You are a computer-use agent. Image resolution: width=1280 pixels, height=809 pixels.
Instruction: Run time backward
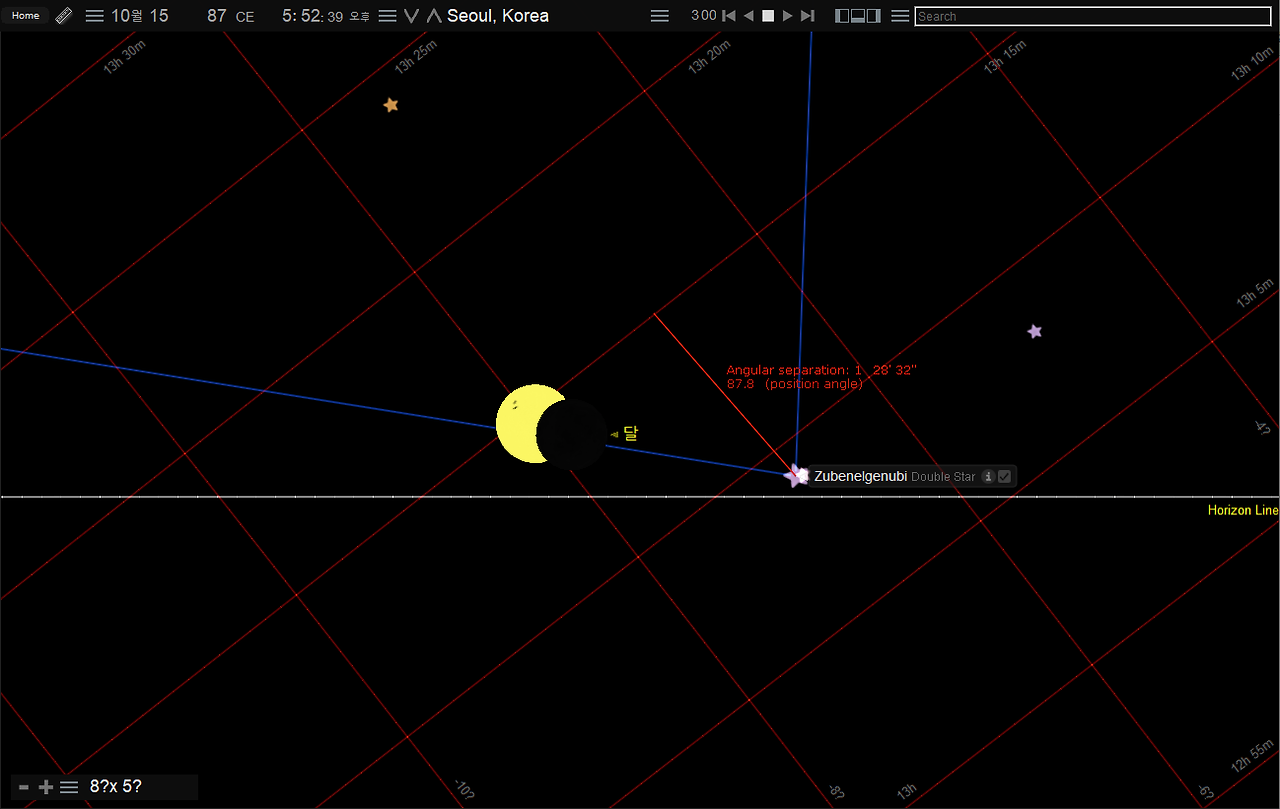(x=749, y=16)
